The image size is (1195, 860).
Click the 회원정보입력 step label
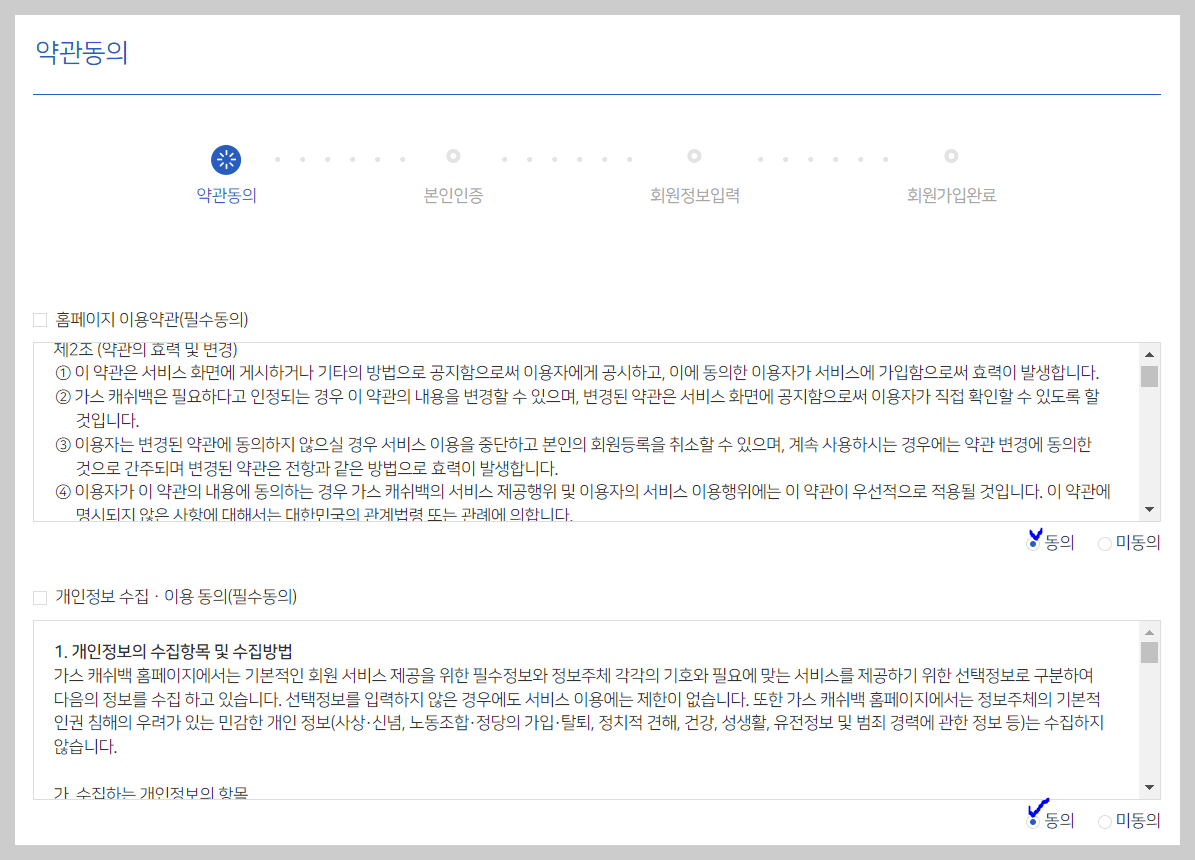coord(695,195)
